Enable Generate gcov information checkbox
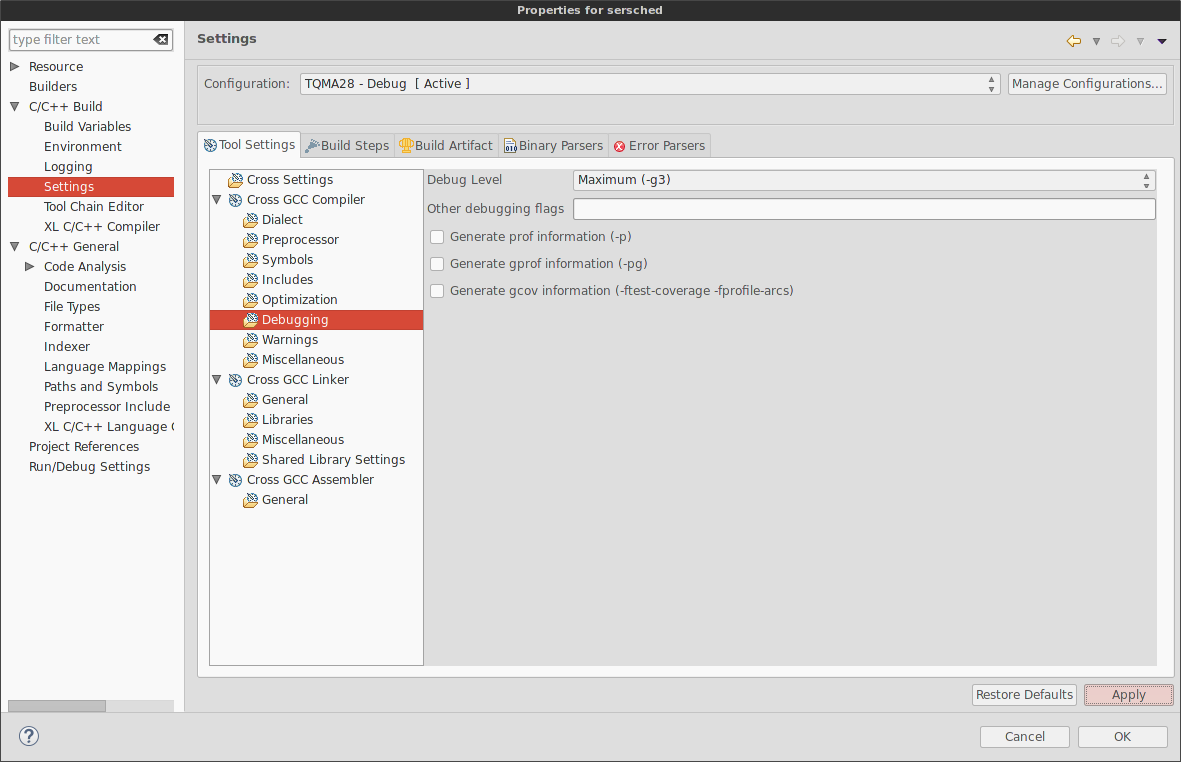 (437, 291)
